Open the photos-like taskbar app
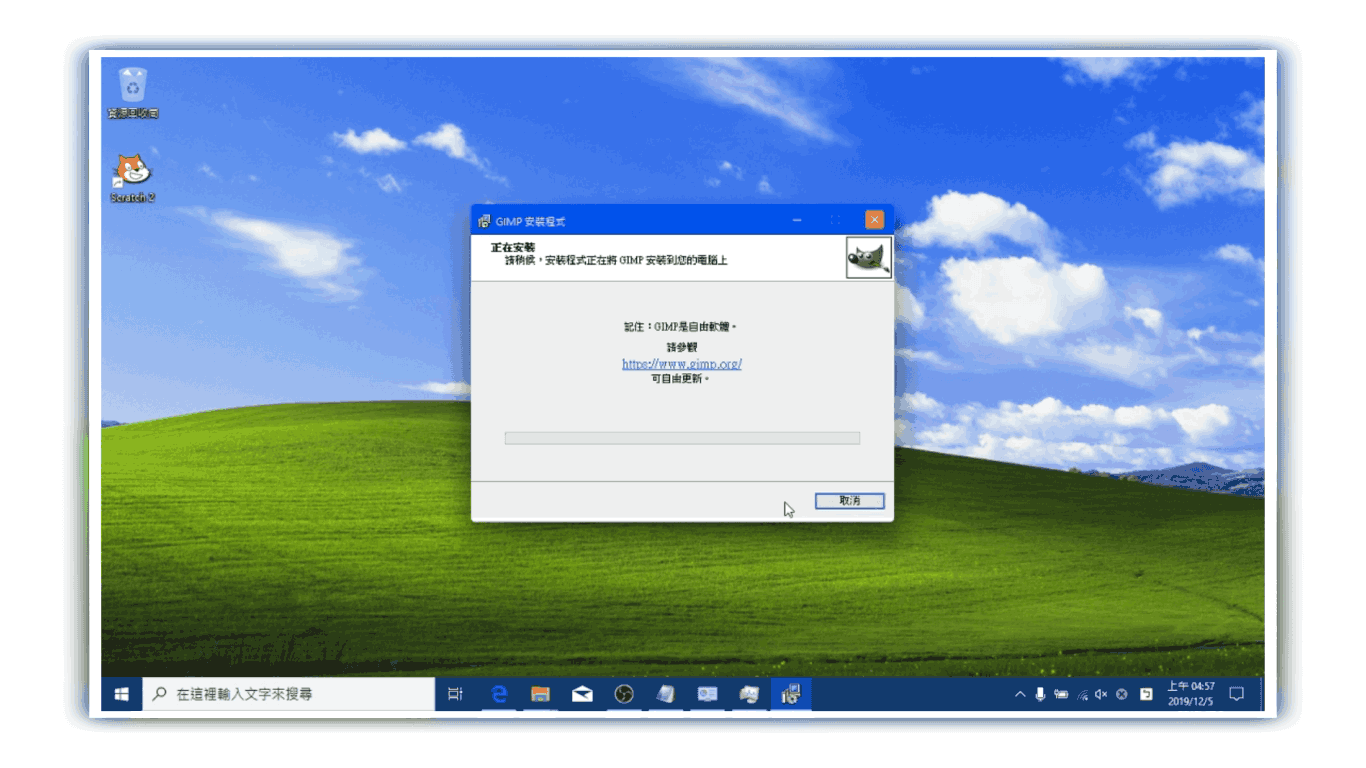 [749, 694]
